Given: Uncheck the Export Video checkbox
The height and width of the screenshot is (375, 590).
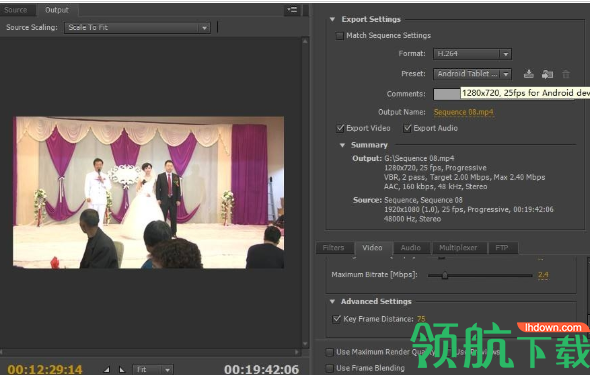Looking at the screenshot, I should pos(340,128).
